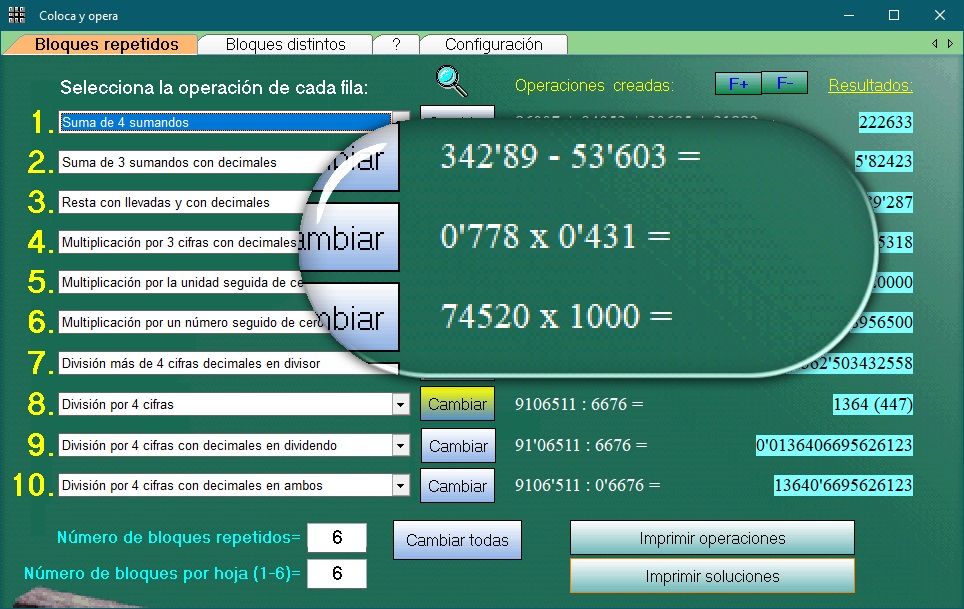Expand row 8 'División por 4 cifras' dropdown
The image size is (964, 609).
point(400,405)
